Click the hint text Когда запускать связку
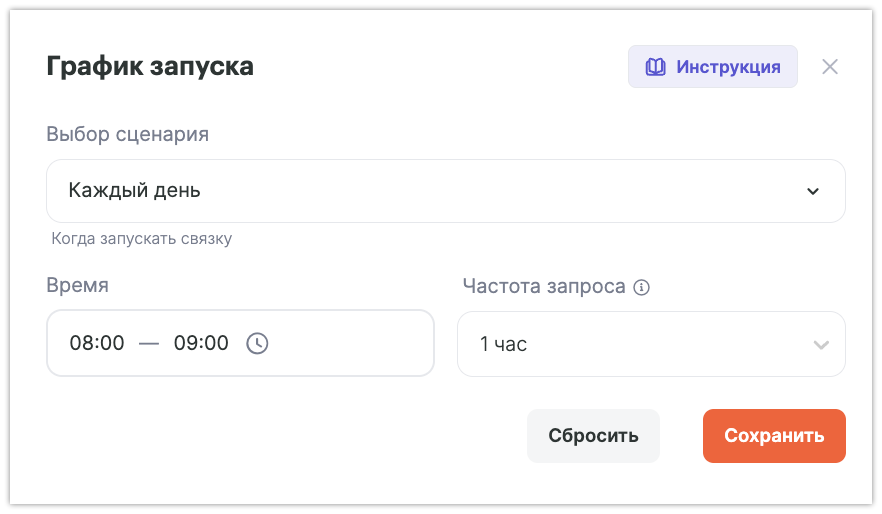 142,239
